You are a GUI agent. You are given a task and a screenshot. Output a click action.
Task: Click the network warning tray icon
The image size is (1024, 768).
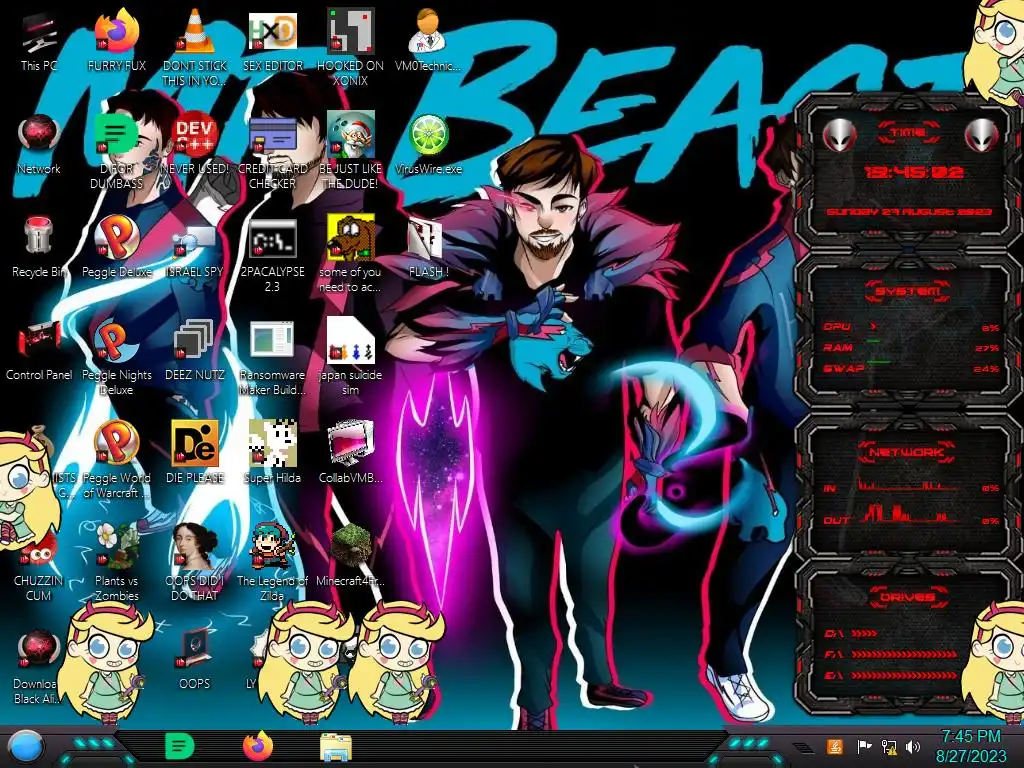point(889,746)
